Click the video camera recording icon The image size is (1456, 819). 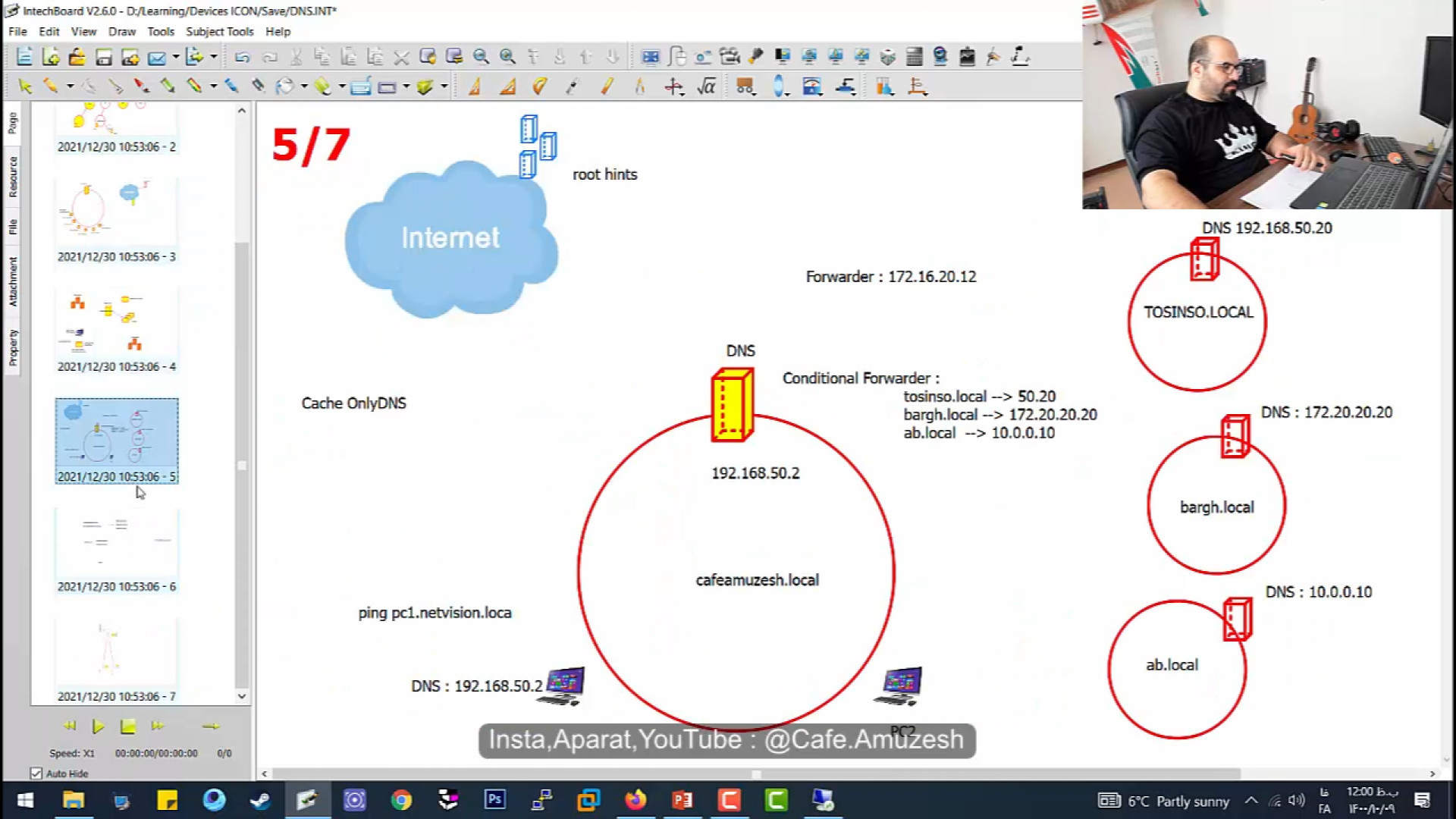730,57
